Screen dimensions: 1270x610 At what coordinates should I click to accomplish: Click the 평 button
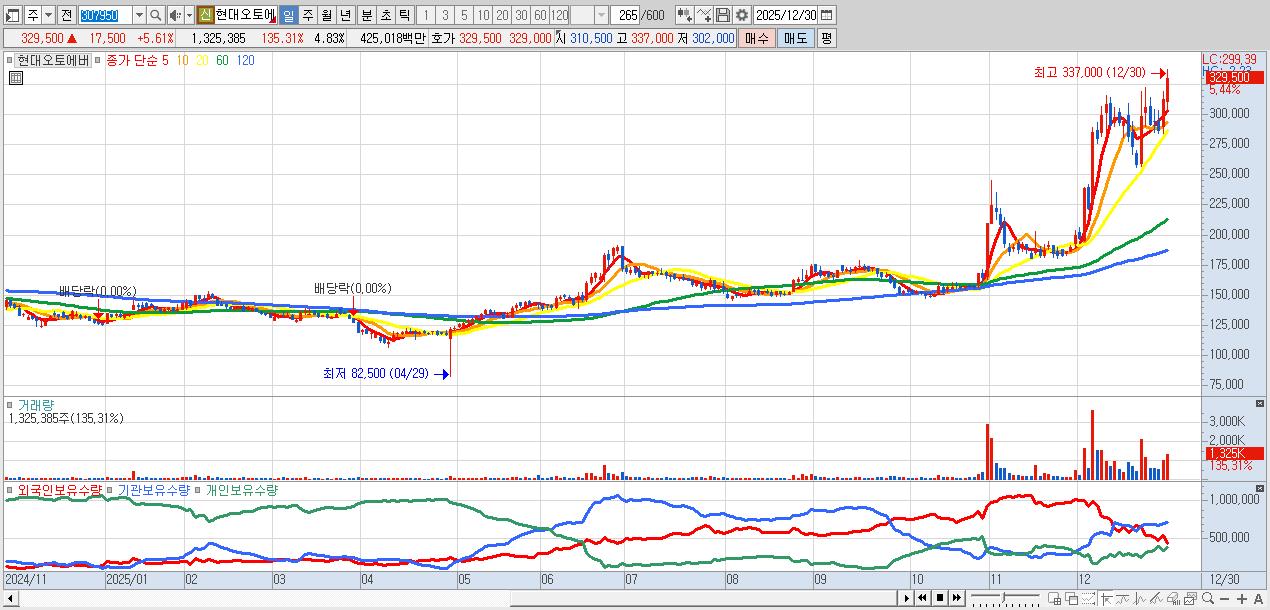[x=826, y=38]
